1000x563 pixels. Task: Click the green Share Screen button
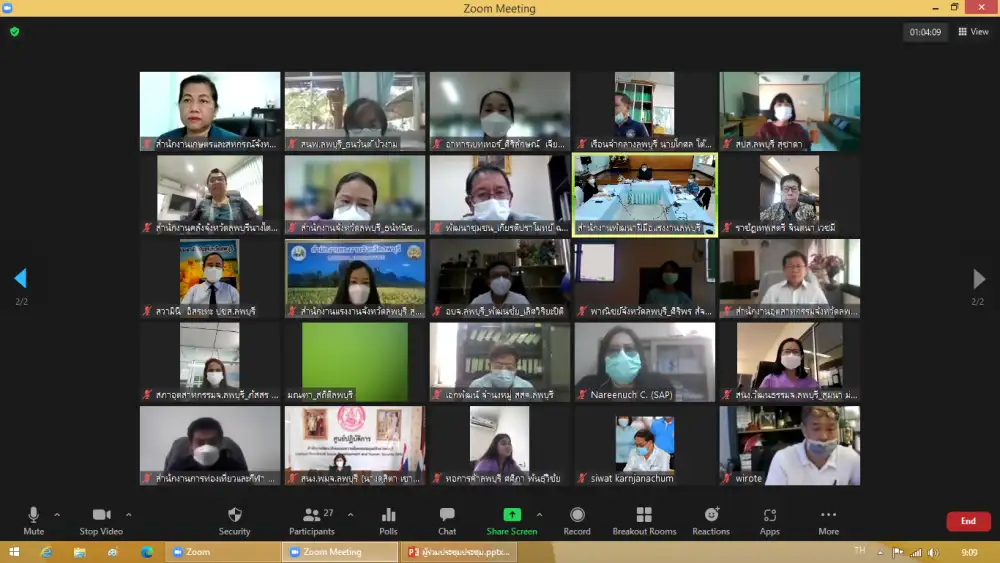coord(511,520)
